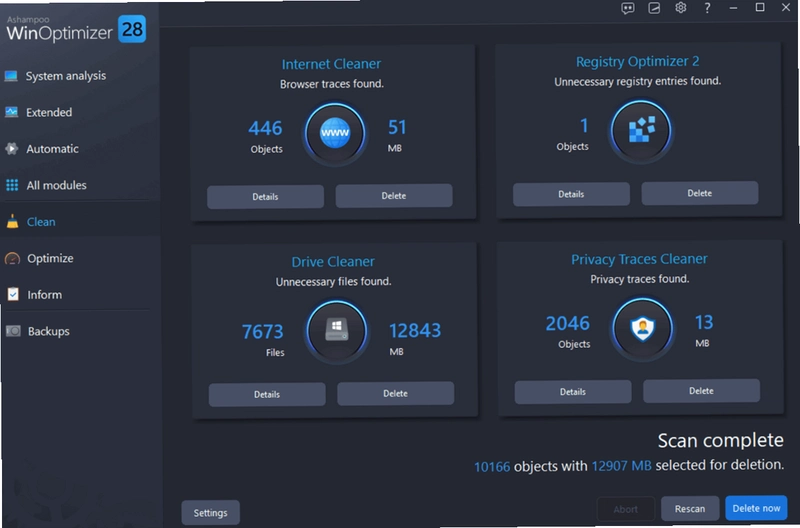The image size is (800, 528).
Task: Show Internet Cleaner details
Action: click(x=265, y=197)
